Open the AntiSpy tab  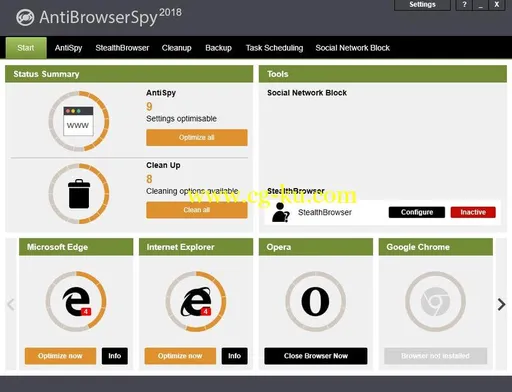click(68, 48)
